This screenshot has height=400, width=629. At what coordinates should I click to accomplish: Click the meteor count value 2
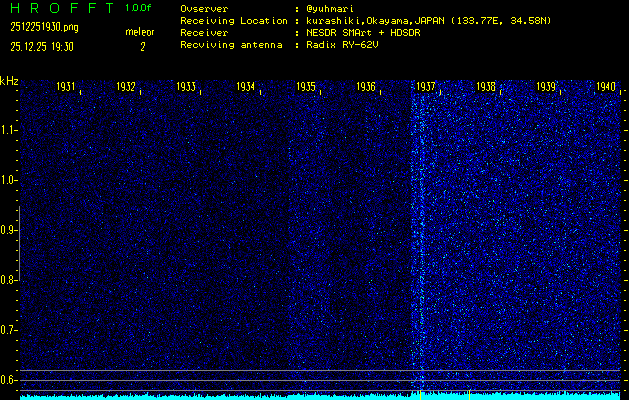pos(142,47)
